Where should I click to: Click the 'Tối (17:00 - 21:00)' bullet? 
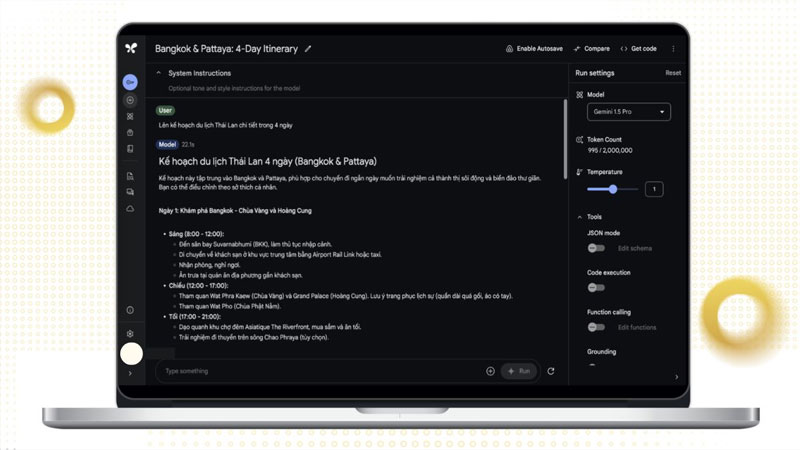pyautogui.click(x=194, y=317)
